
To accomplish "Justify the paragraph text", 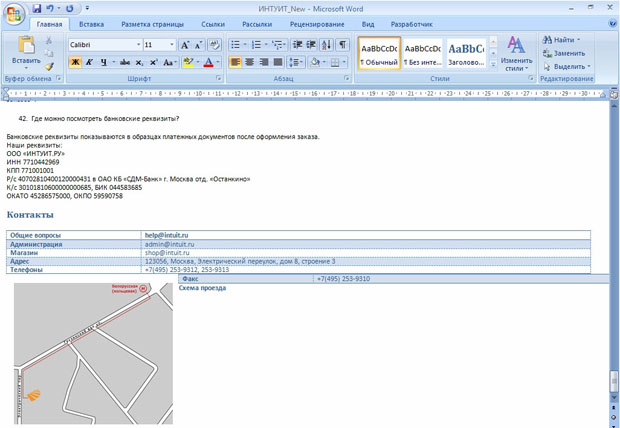I will [278, 62].
